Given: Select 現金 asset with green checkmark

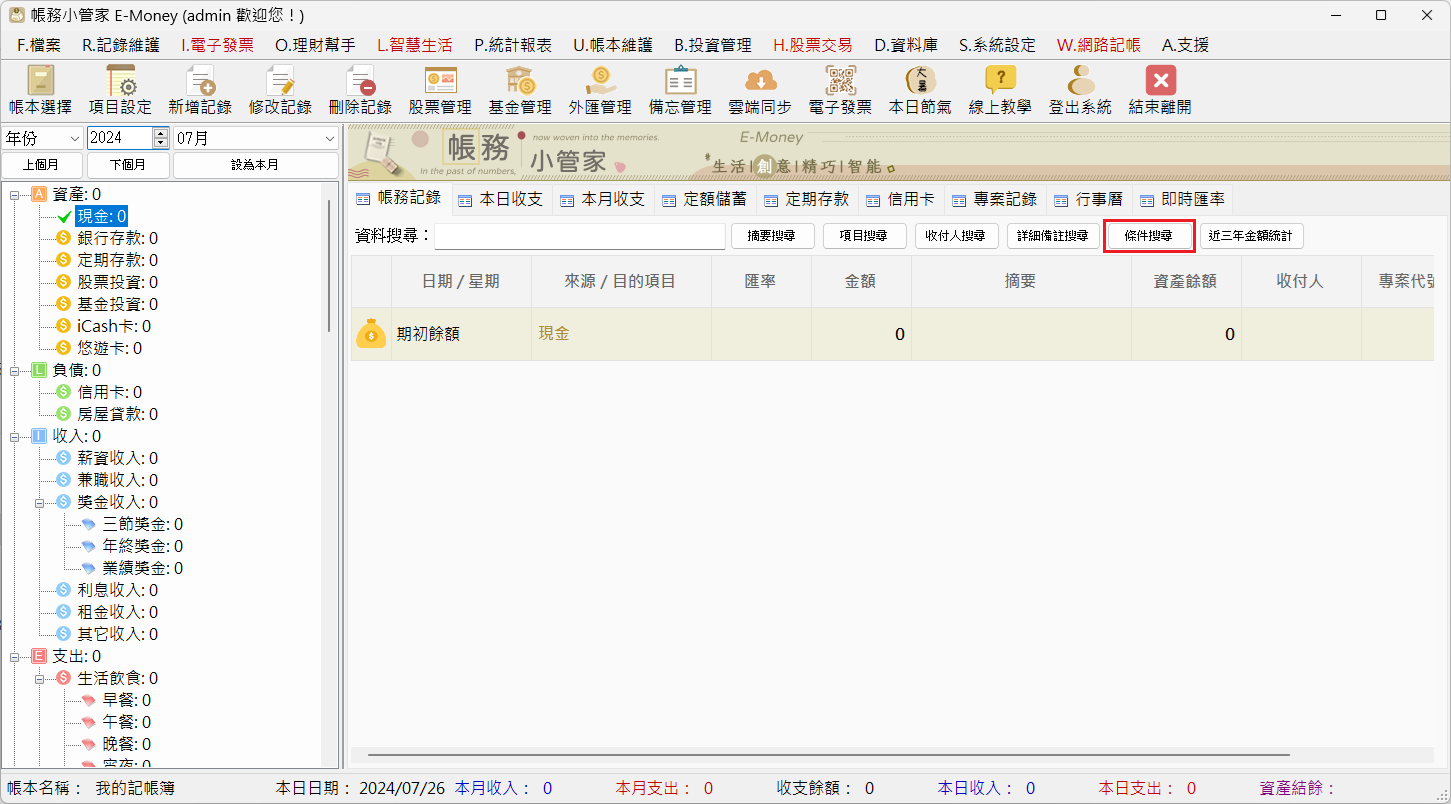Looking at the screenshot, I should tap(101, 216).
